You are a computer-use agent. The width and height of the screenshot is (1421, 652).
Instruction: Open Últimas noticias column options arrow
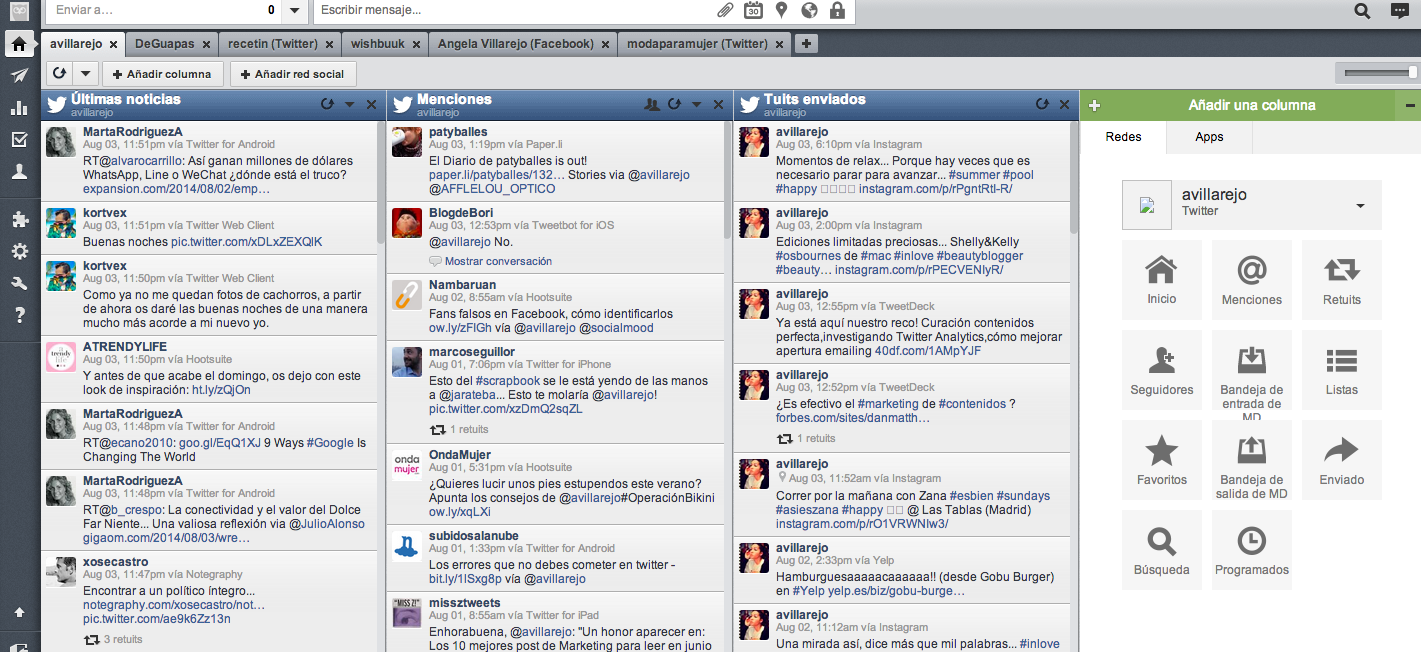coord(349,104)
